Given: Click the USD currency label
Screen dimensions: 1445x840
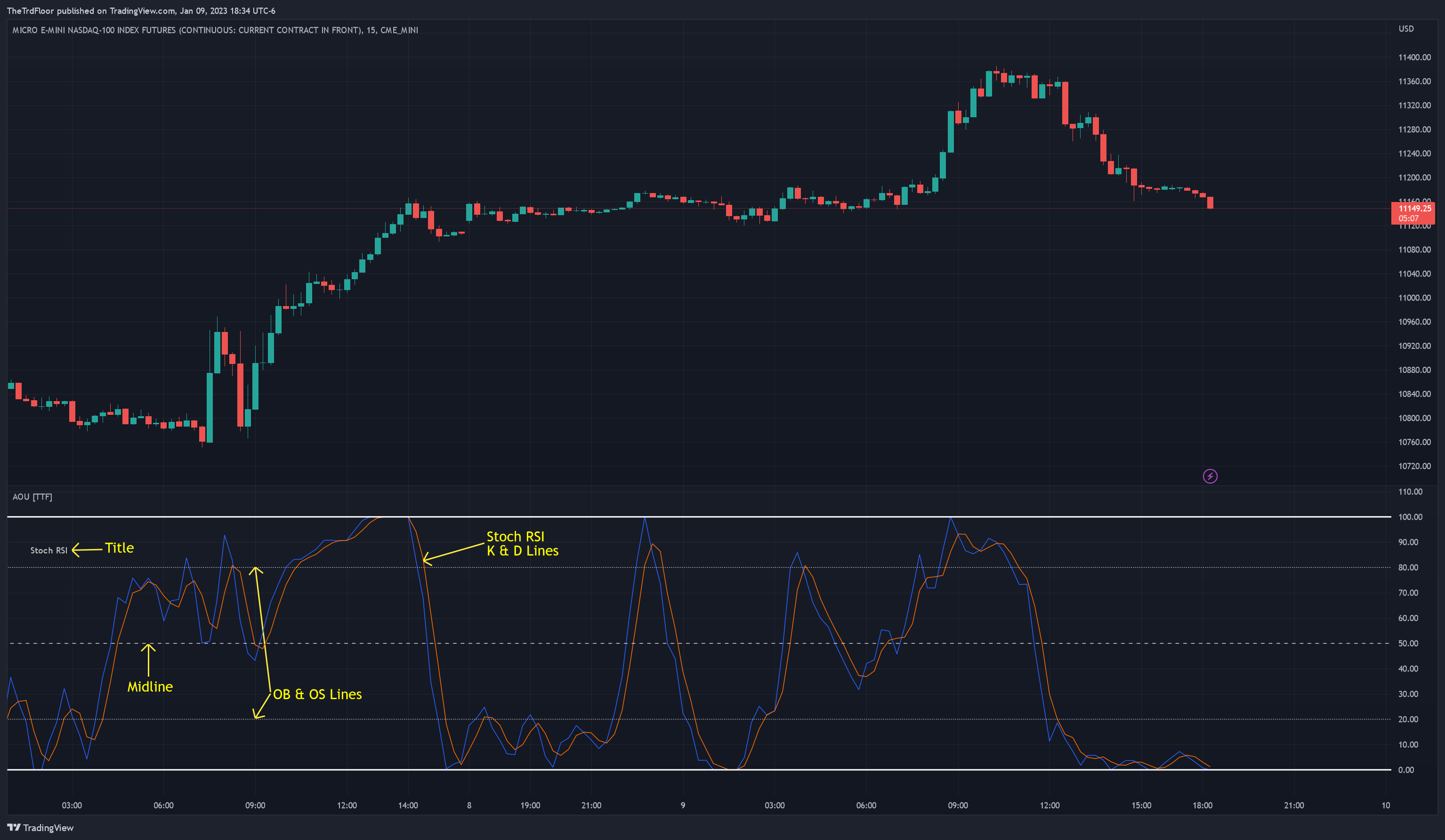Looking at the screenshot, I should coord(1406,29).
